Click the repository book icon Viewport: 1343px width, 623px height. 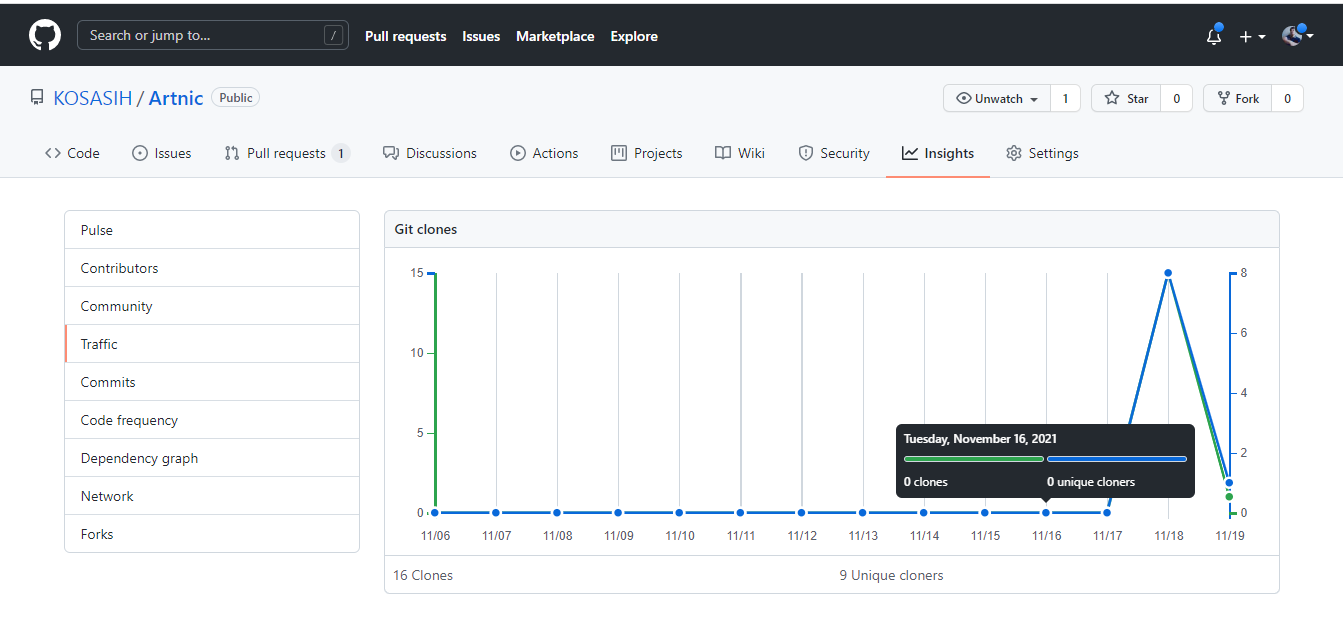pos(37,98)
